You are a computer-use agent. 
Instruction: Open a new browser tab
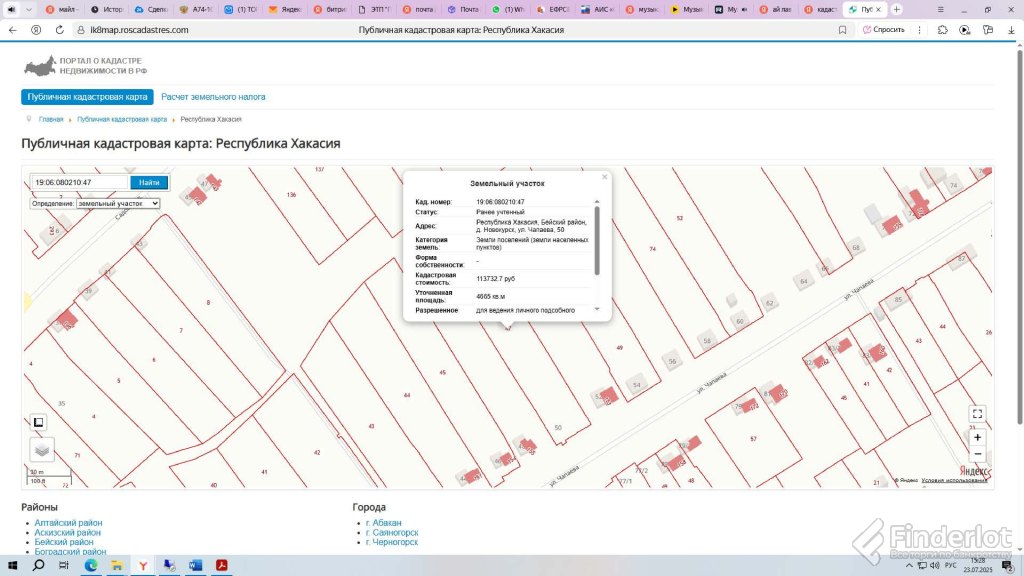pos(896,9)
